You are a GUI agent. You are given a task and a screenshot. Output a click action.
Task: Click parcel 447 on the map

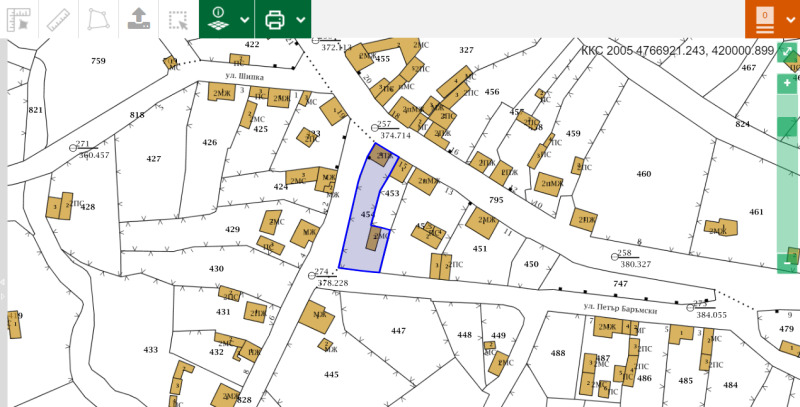[x=398, y=330]
